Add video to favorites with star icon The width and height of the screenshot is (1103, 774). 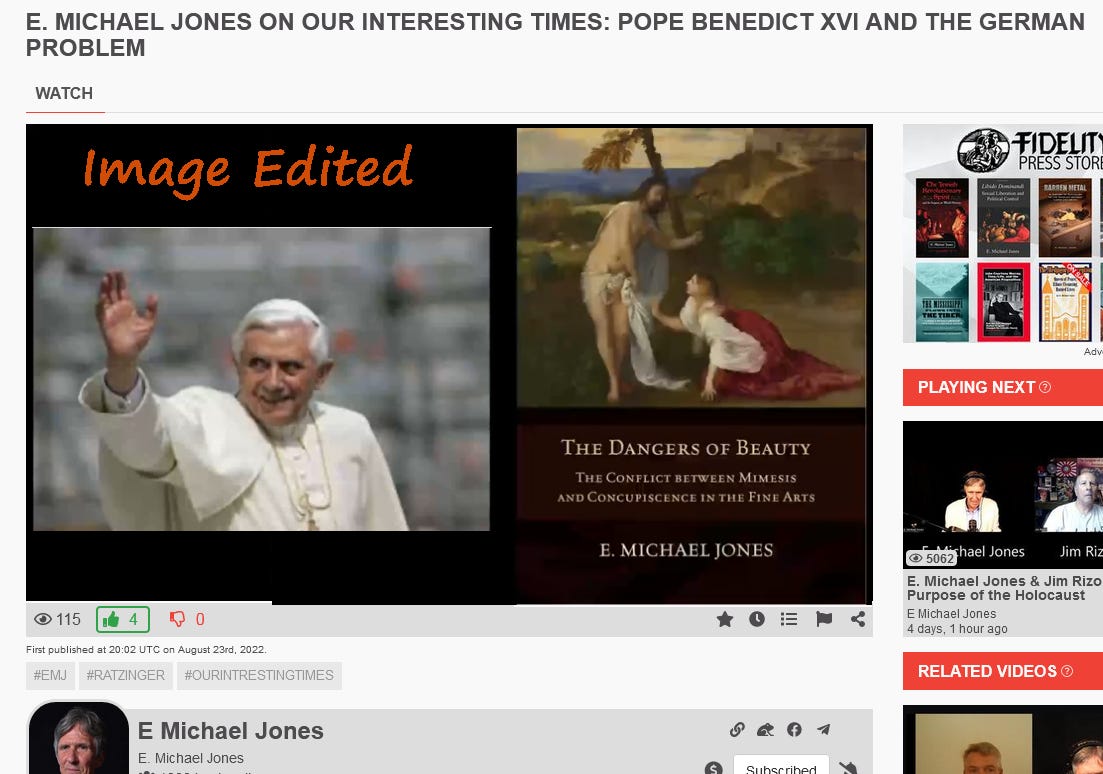tap(725, 619)
